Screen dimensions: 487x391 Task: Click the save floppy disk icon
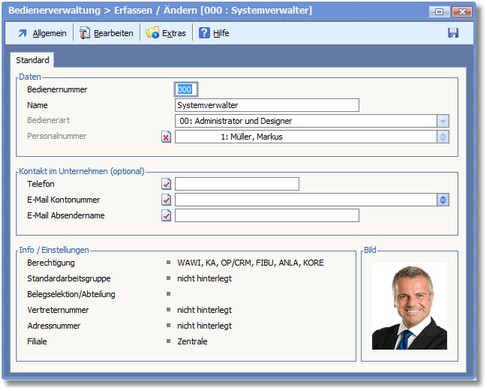[x=453, y=33]
